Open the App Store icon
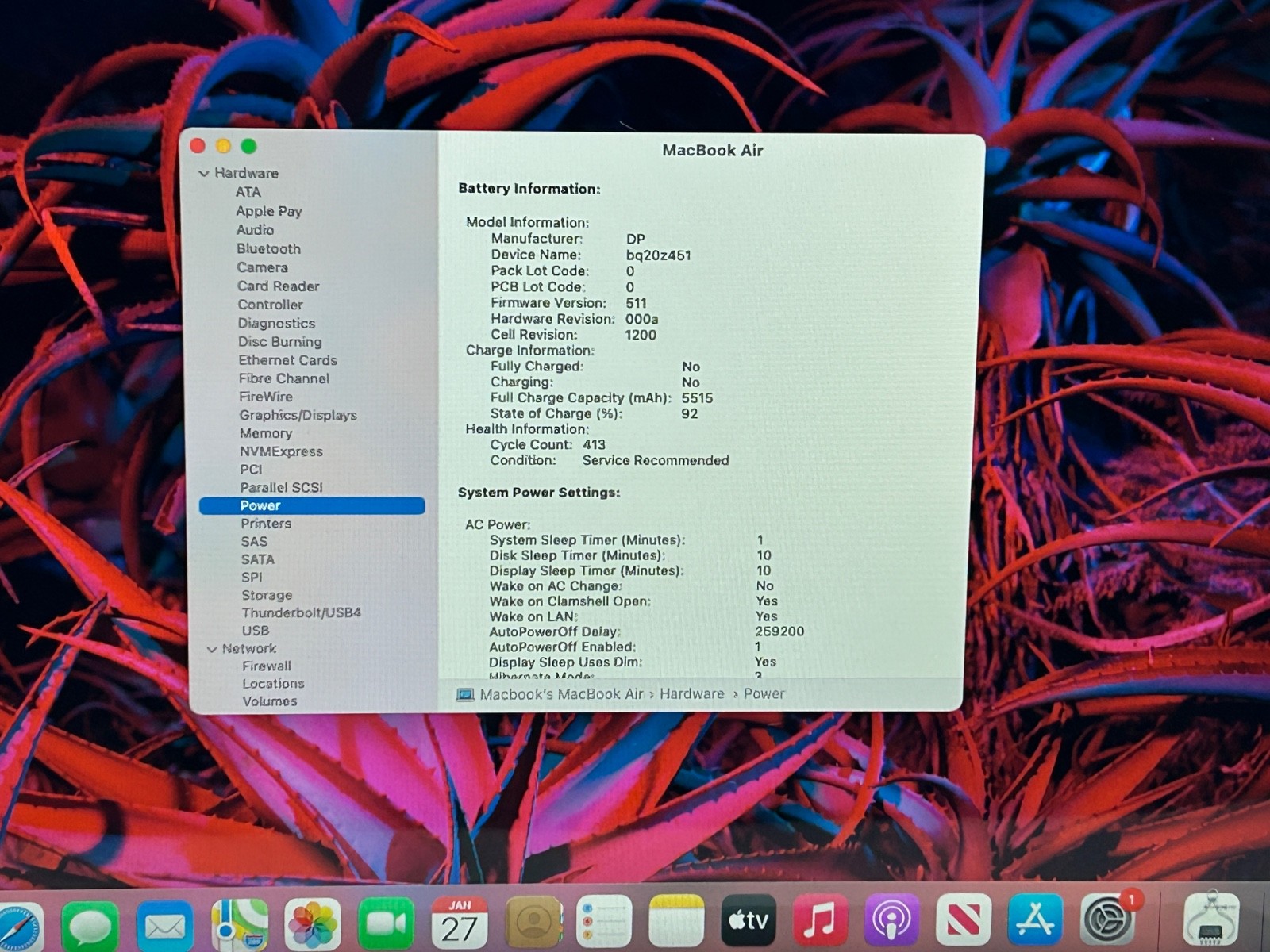The height and width of the screenshot is (952, 1270). [1035, 920]
